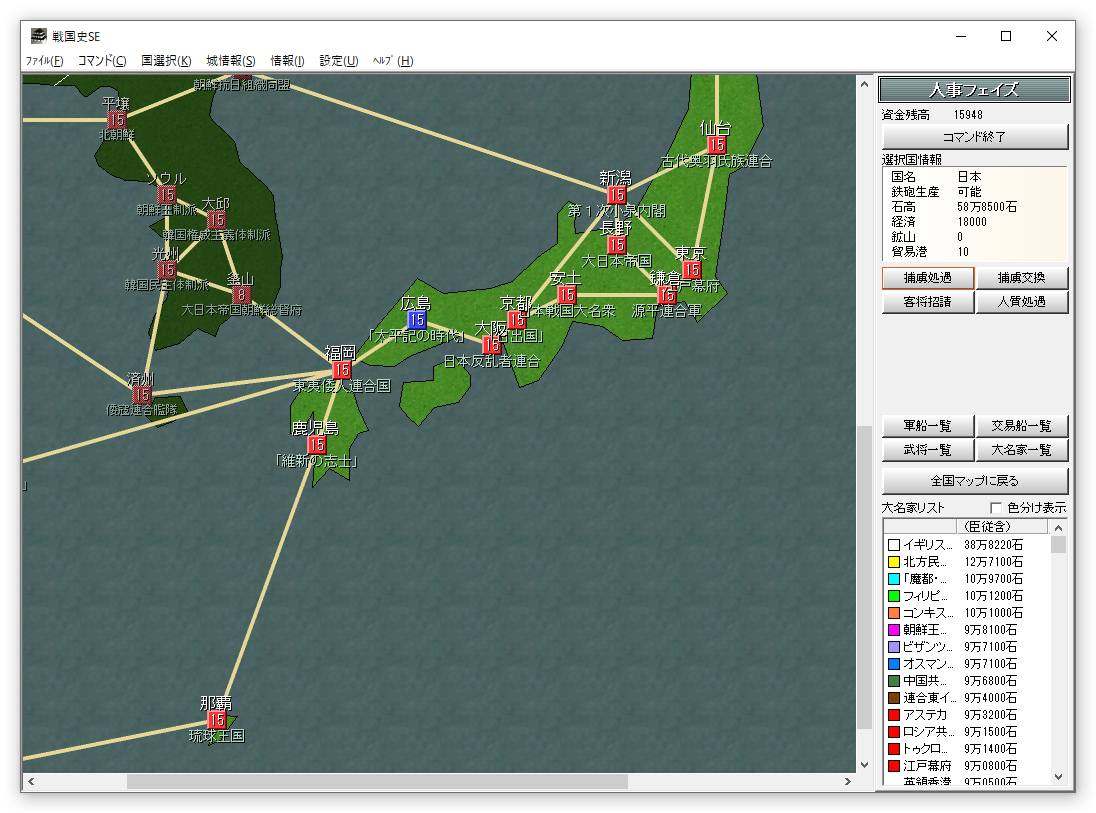The height and width of the screenshot is (813, 1096).
Task: Open the コマンド menu
Action: point(102,61)
